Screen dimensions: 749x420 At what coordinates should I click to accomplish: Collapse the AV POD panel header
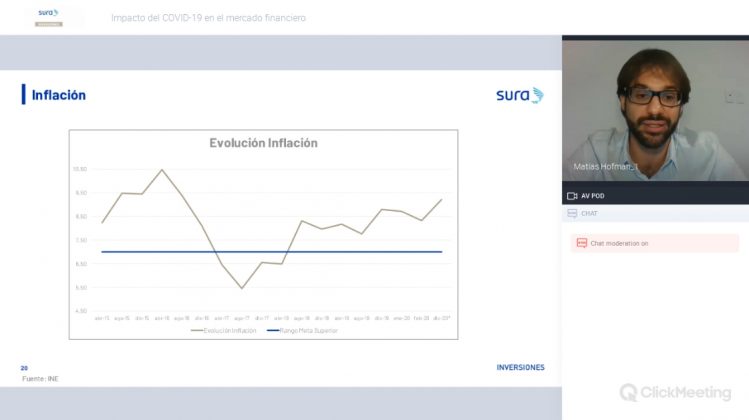(654, 196)
